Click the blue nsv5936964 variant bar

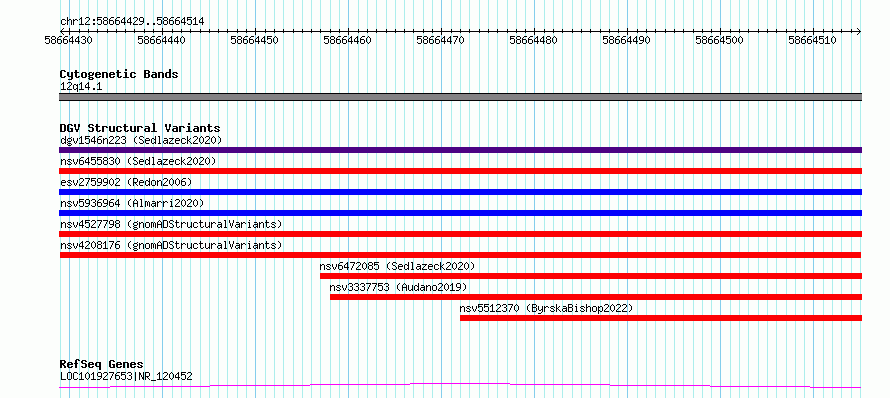point(460,213)
